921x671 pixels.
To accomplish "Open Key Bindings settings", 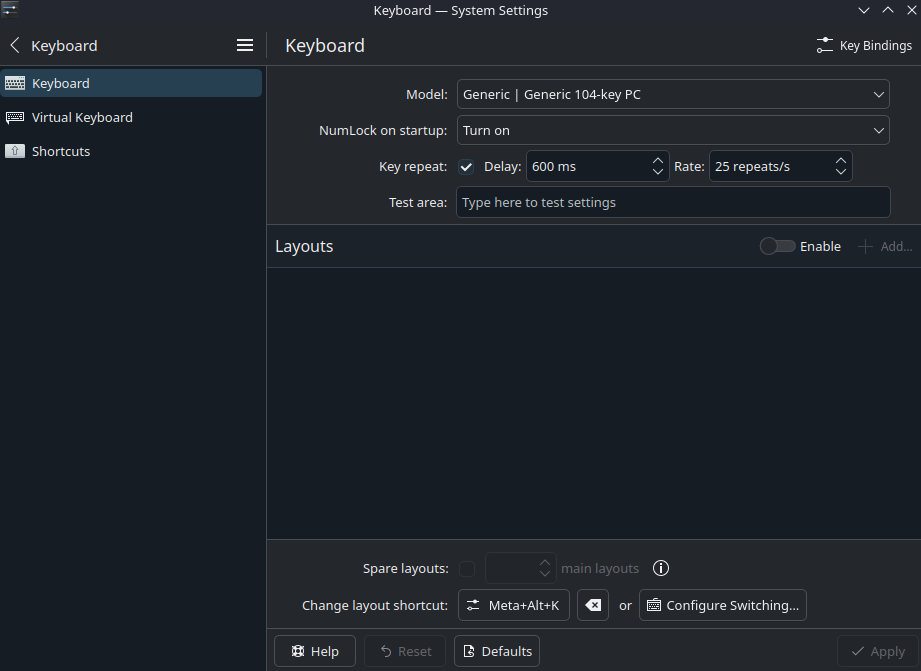I will (x=864, y=45).
